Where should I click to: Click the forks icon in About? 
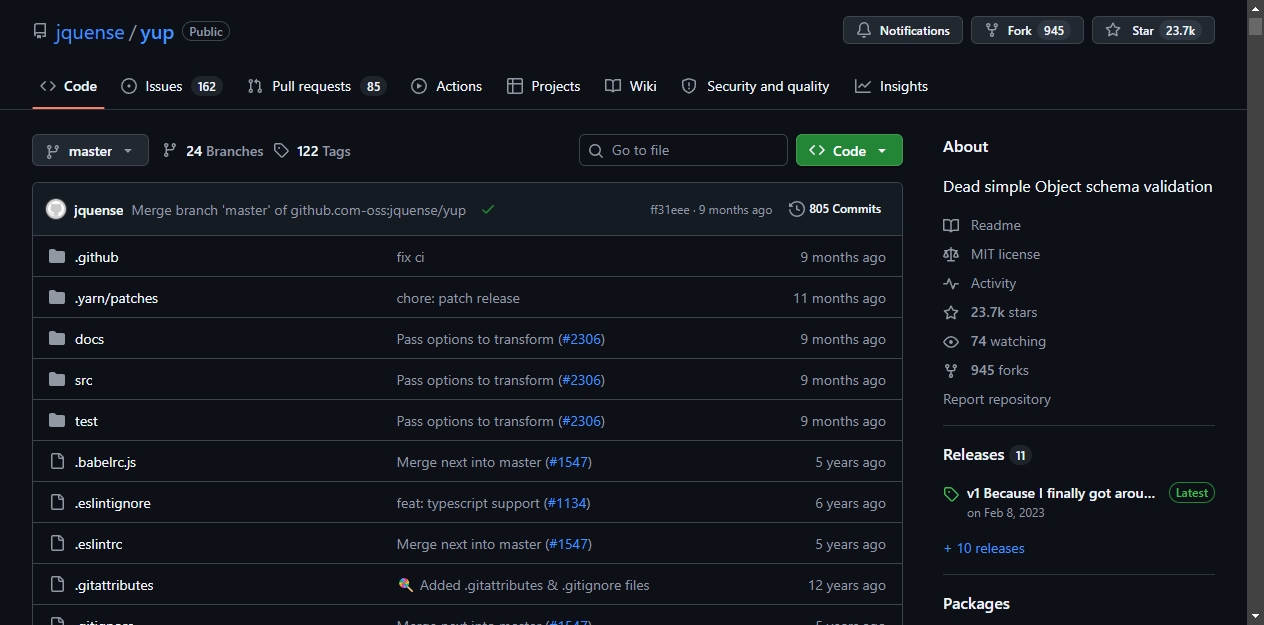point(951,370)
